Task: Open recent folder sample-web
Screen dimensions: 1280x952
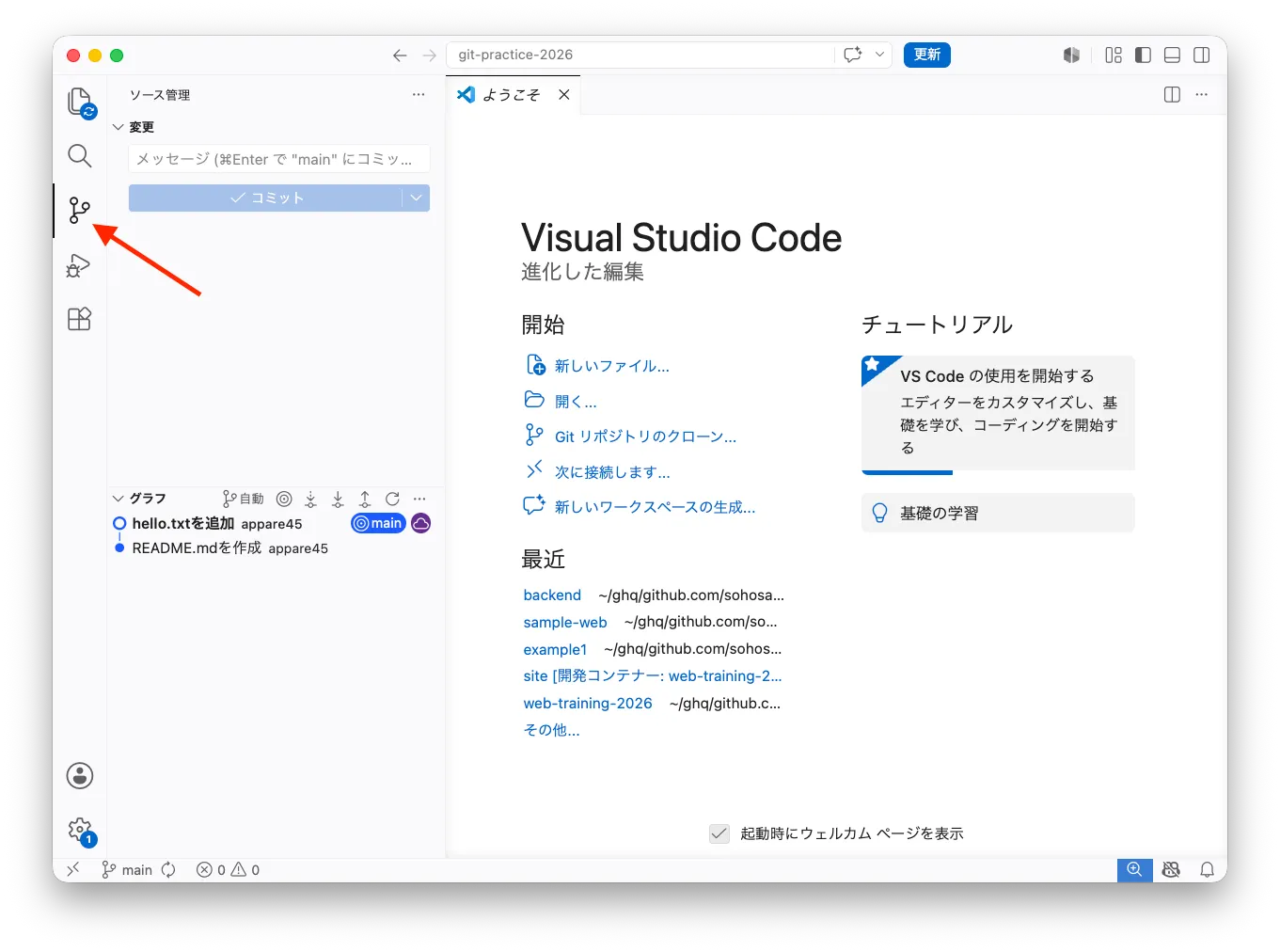Action: click(x=565, y=623)
